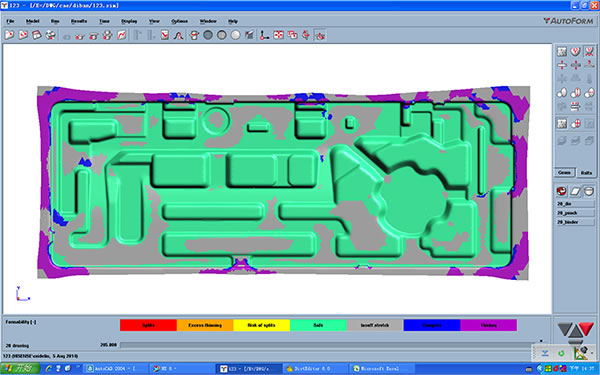Toggle the 20_die tool visibility
Viewport: 600px width, 375px height.
coord(575,204)
